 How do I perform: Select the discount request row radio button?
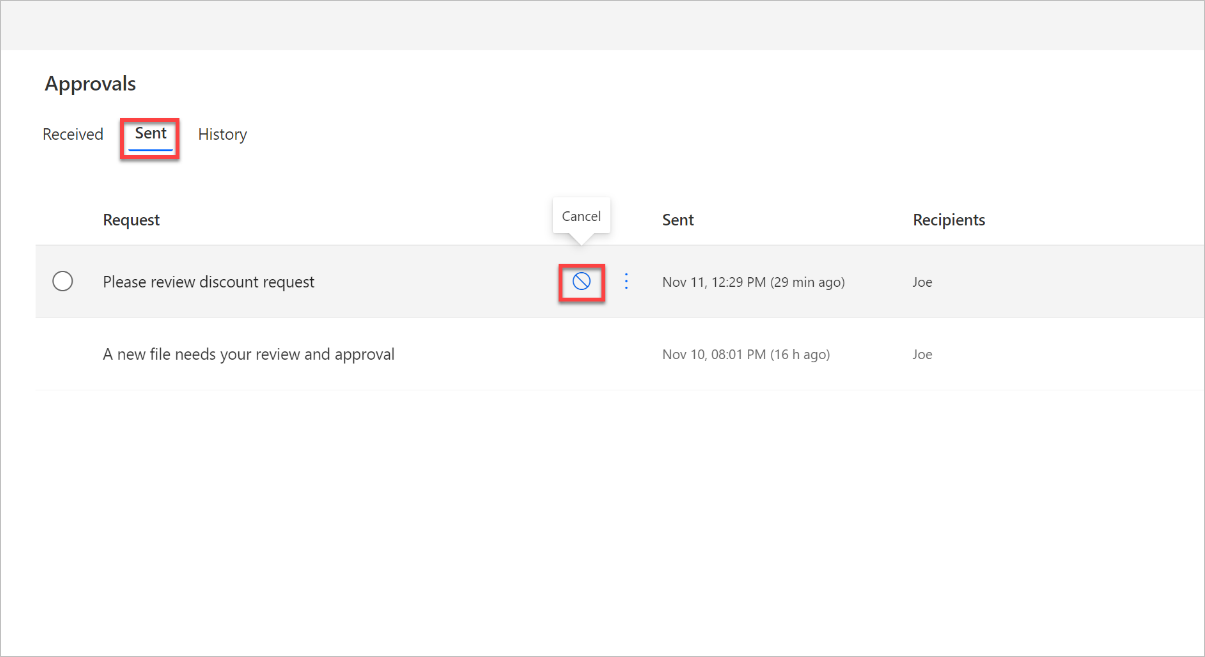point(62,282)
